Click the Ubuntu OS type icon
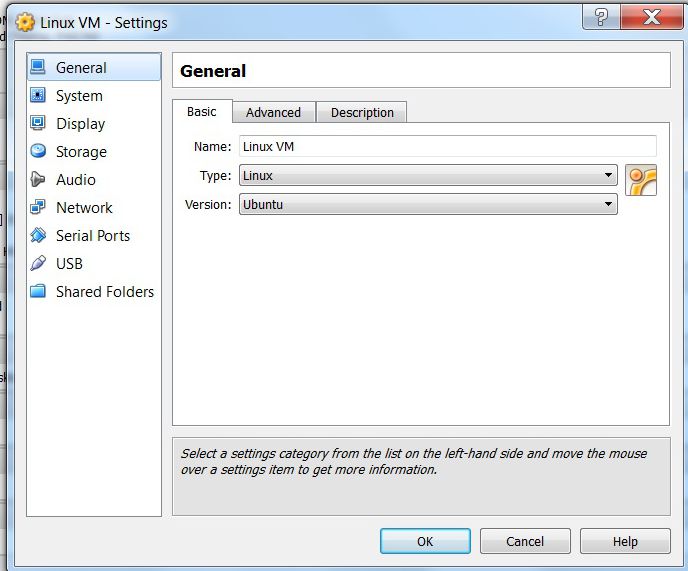688x571 pixels. click(x=641, y=180)
